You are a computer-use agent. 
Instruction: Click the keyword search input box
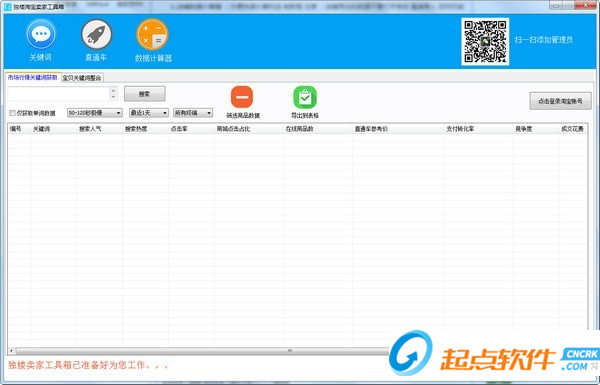click(x=59, y=94)
